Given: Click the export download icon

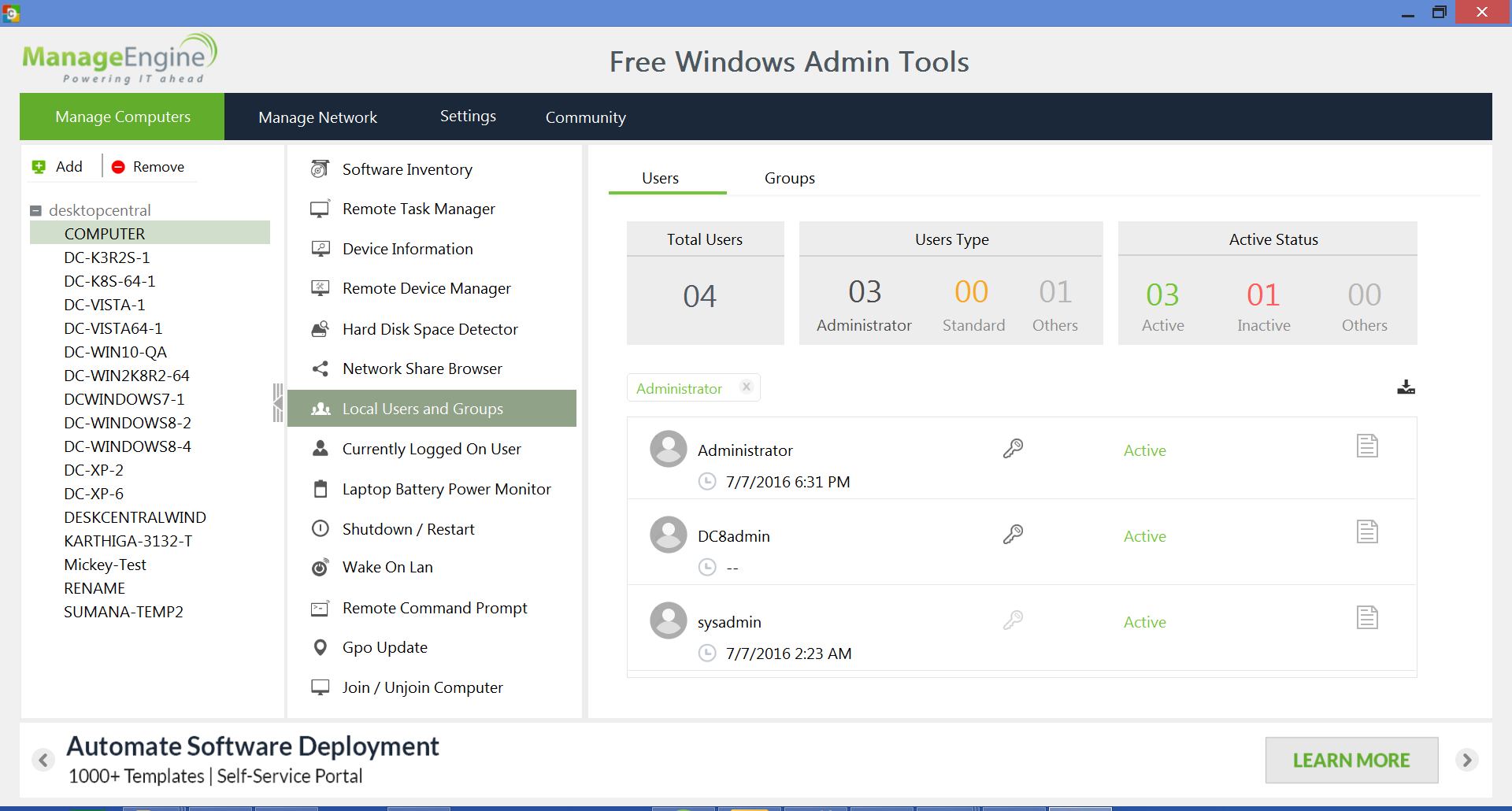Looking at the screenshot, I should point(1406,387).
